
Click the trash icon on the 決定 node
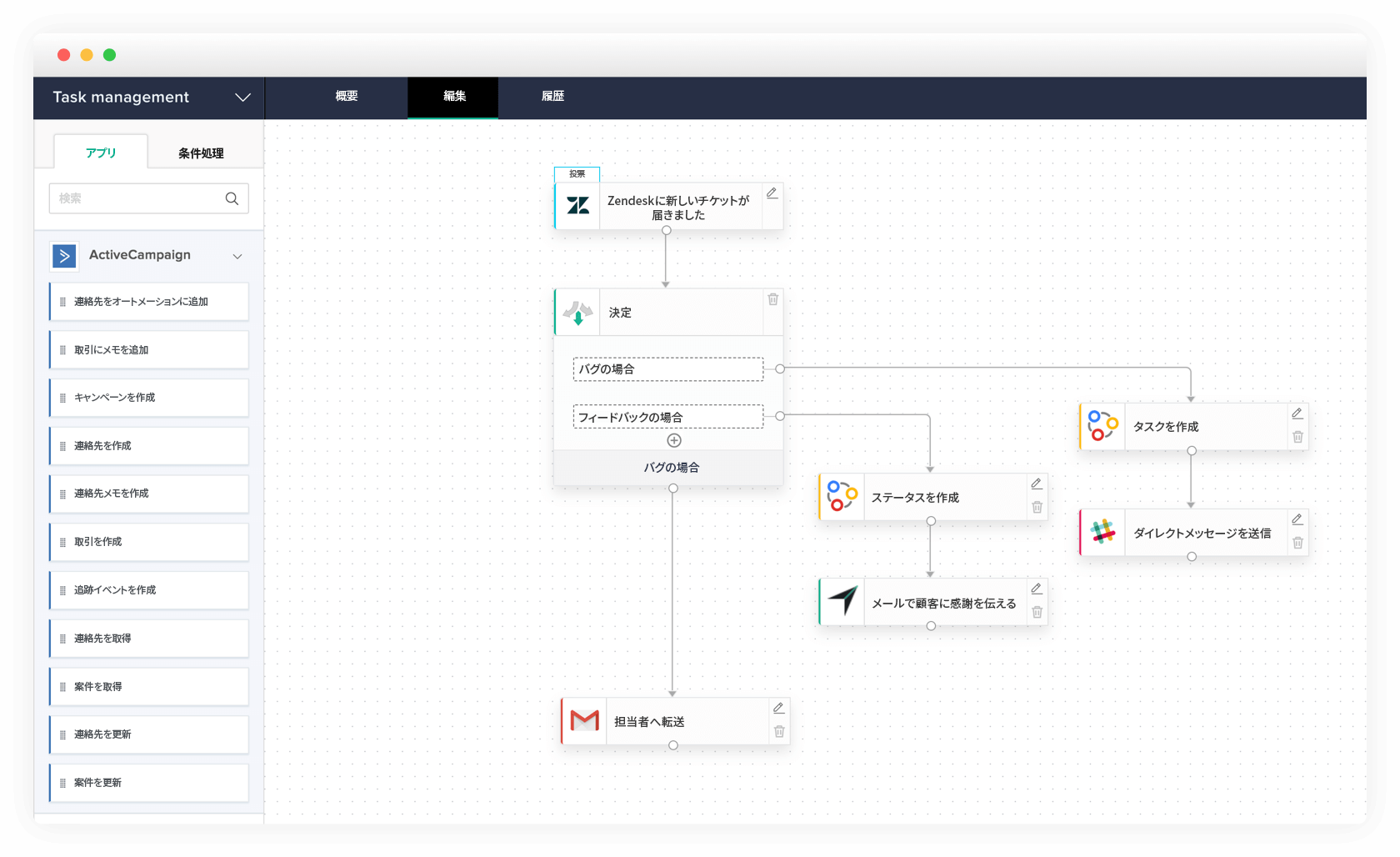coord(772,298)
